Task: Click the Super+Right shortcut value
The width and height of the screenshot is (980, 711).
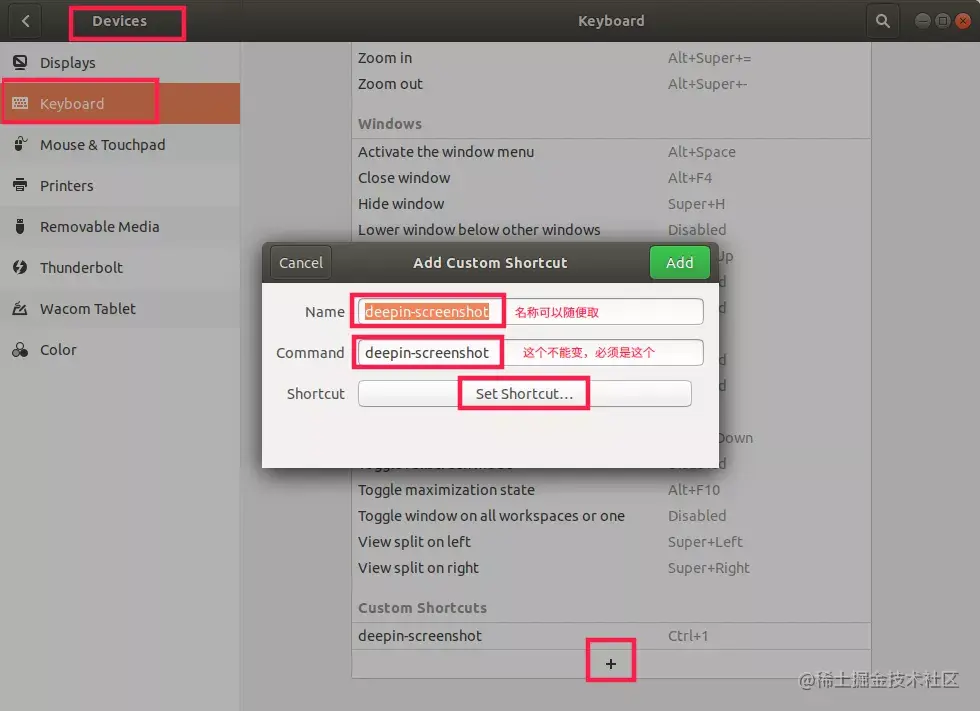Action: coord(708,568)
